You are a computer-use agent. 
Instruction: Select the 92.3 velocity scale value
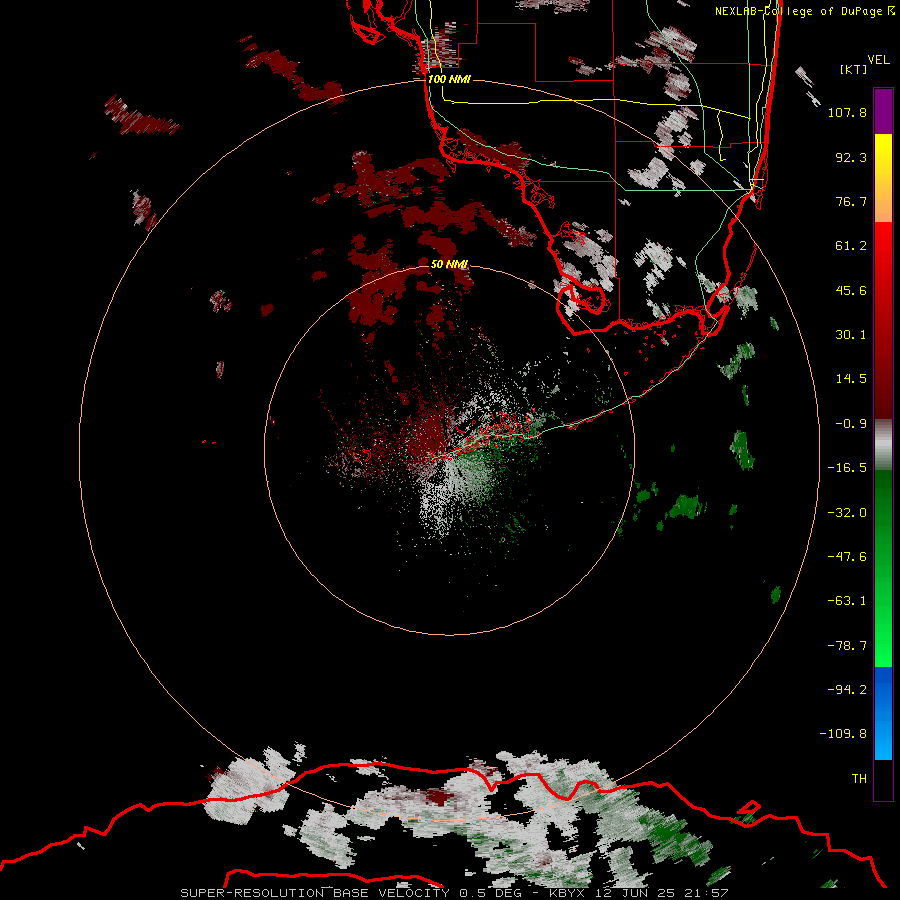pos(851,157)
